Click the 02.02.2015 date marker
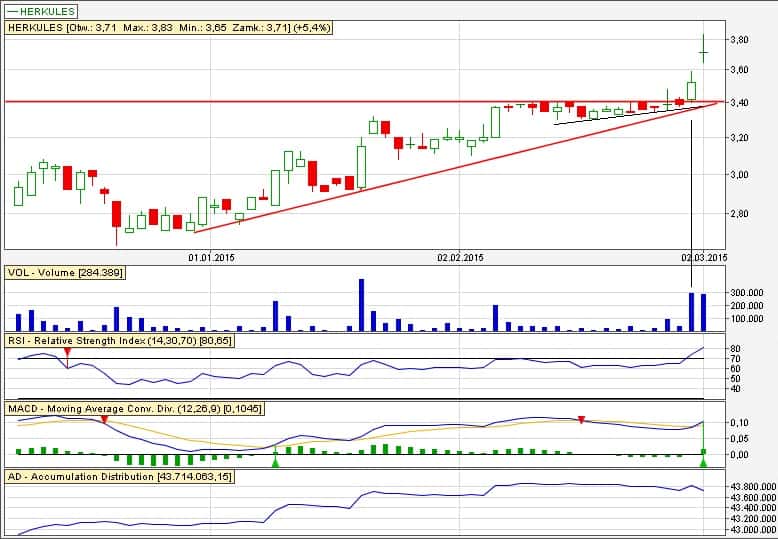 pyautogui.click(x=459, y=257)
